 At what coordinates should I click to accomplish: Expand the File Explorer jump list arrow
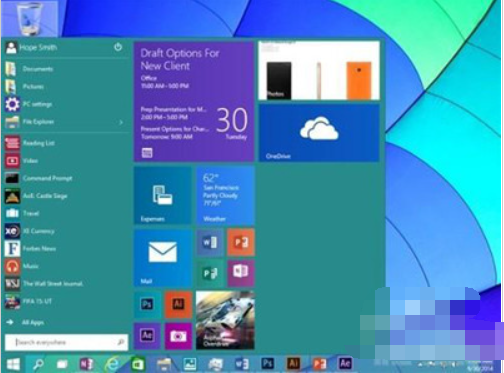(x=121, y=122)
